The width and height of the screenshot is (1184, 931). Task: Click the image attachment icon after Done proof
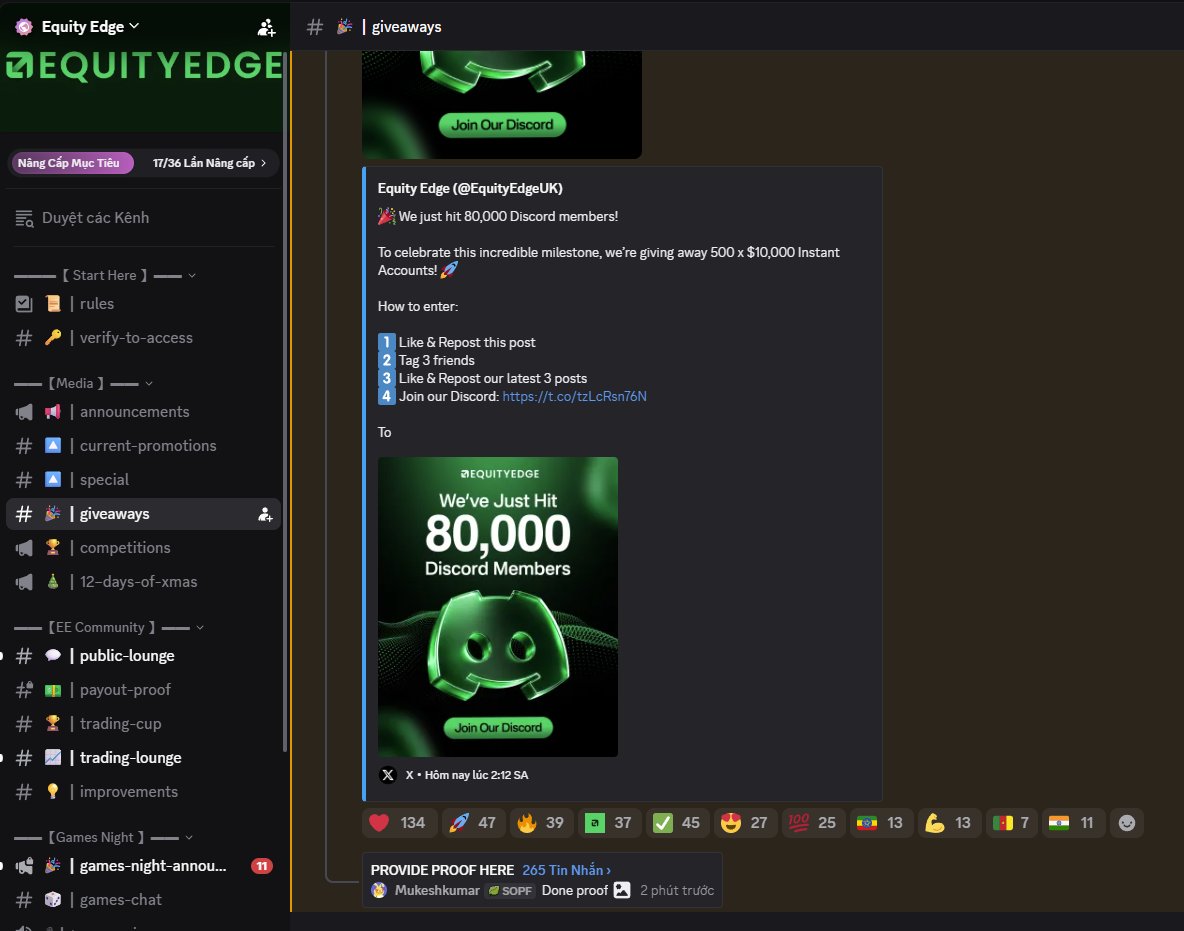pos(621,890)
